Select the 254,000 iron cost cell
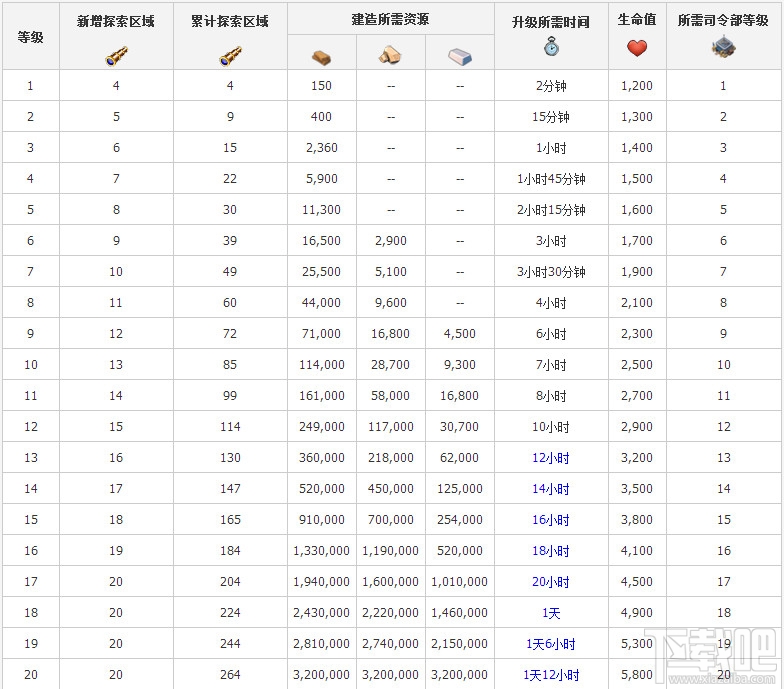The image size is (784, 689). [x=460, y=520]
